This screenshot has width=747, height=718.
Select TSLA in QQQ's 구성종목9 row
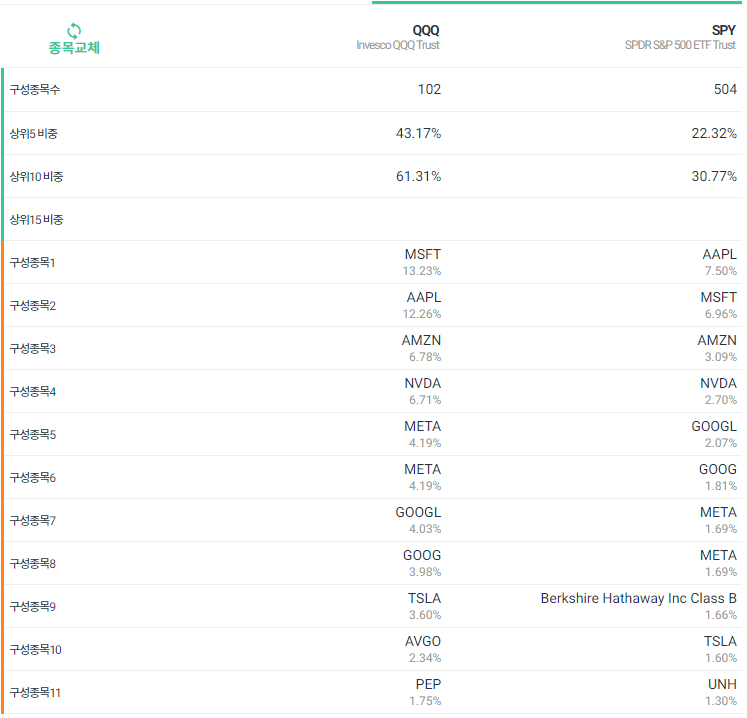click(x=424, y=599)
